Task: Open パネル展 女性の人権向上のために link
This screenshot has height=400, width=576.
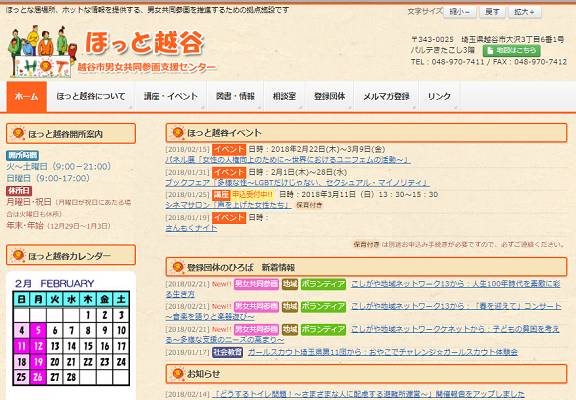Action: 288,160
